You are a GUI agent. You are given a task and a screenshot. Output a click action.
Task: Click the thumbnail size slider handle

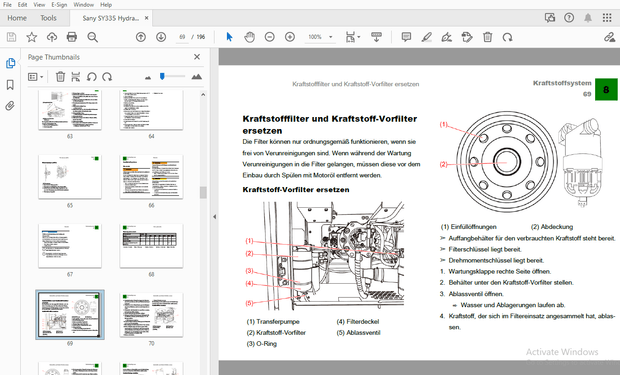tap(162, 76)
